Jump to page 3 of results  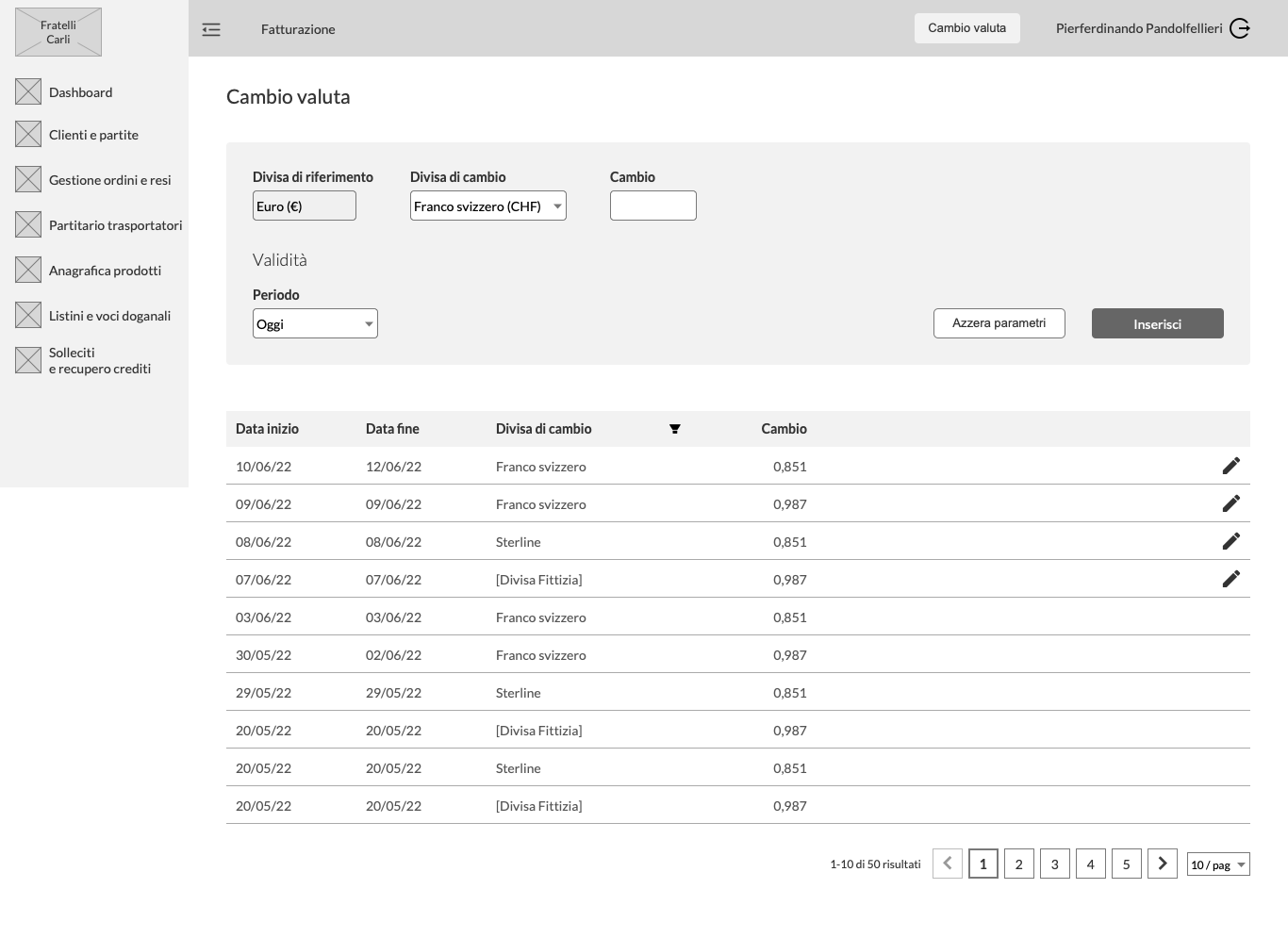[1054, 864]
